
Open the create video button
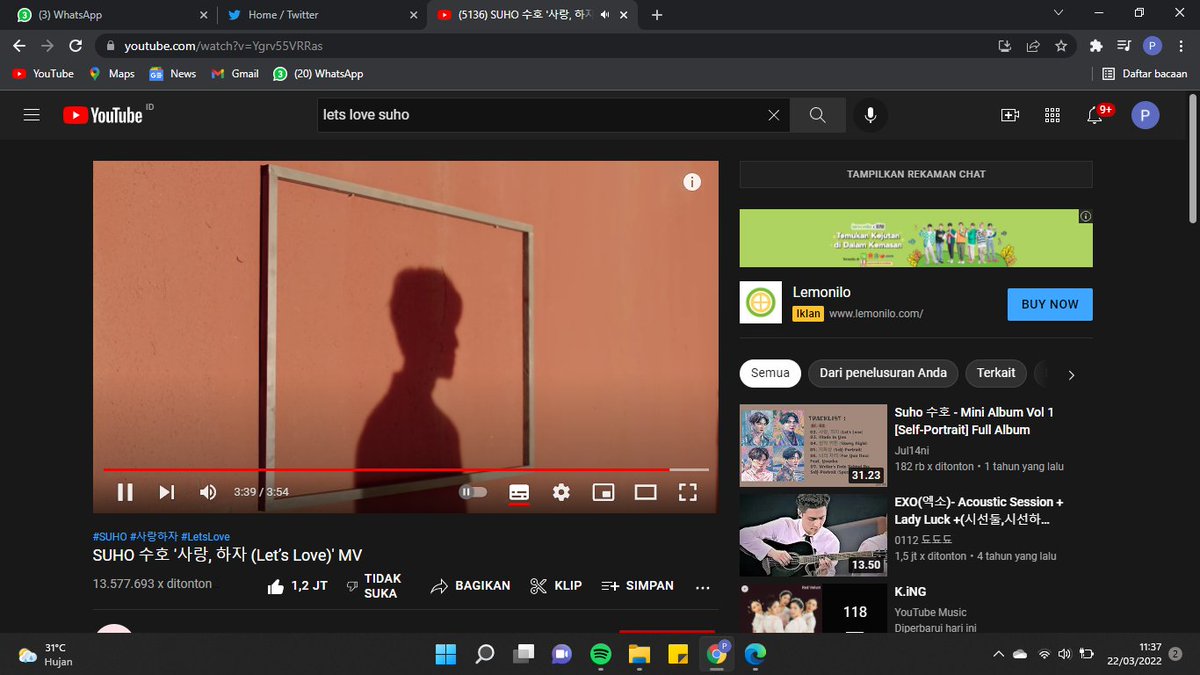coord(1010,115)
